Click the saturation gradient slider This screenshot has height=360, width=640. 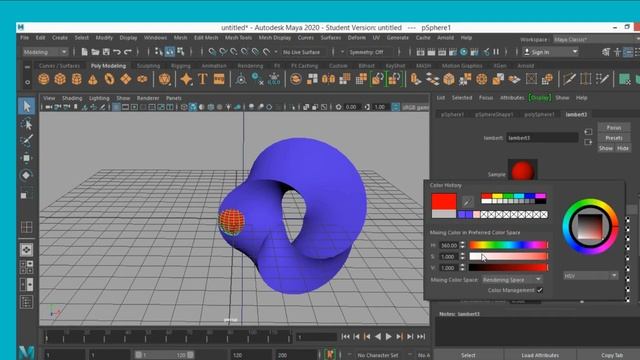[x=508, y=257]
